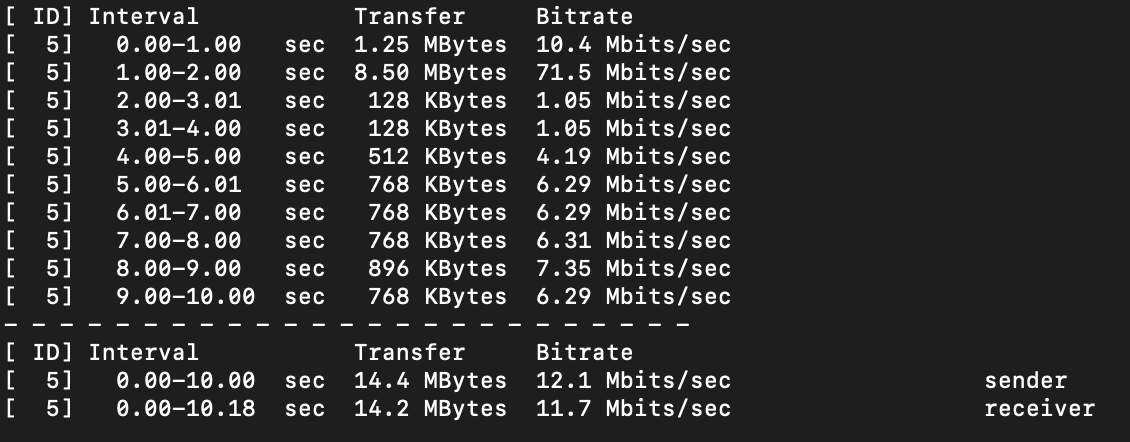This screenshot has height=442, width=1130.
Task: Click the 7.35 Mbits/sec bitrate value
Action: coord(633,268)
